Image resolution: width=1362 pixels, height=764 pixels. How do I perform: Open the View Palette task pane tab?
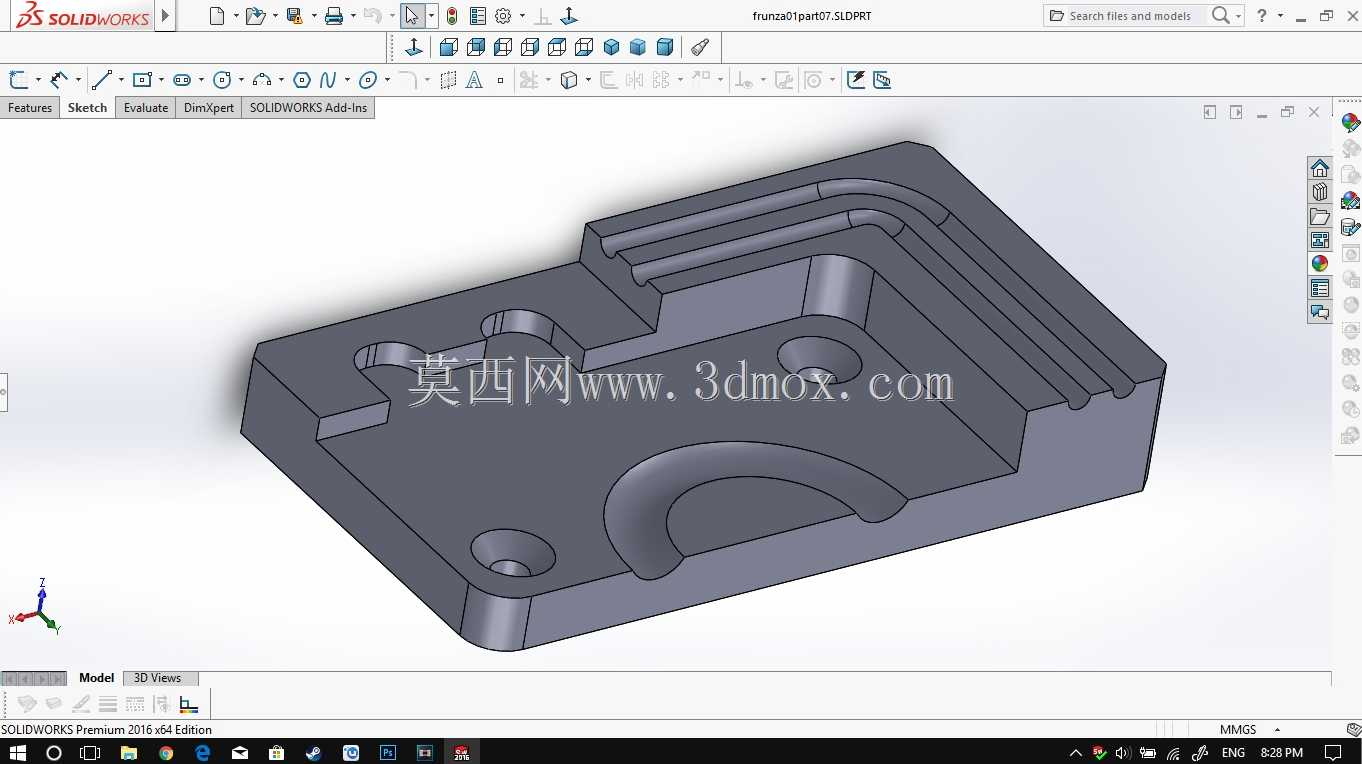(x=1320, y=240)
